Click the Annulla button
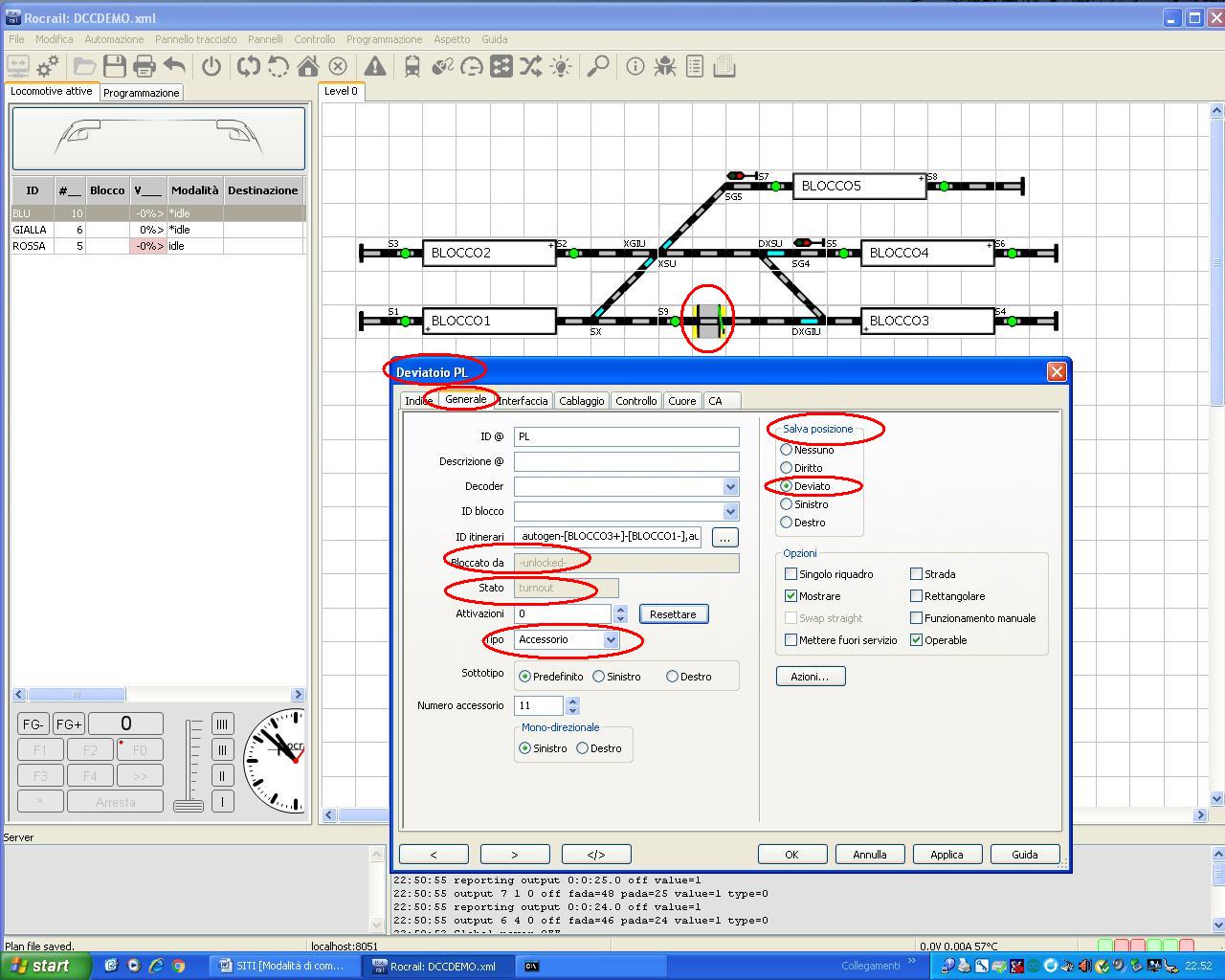This screenshot has width=1225, height=980. [869, 855]
